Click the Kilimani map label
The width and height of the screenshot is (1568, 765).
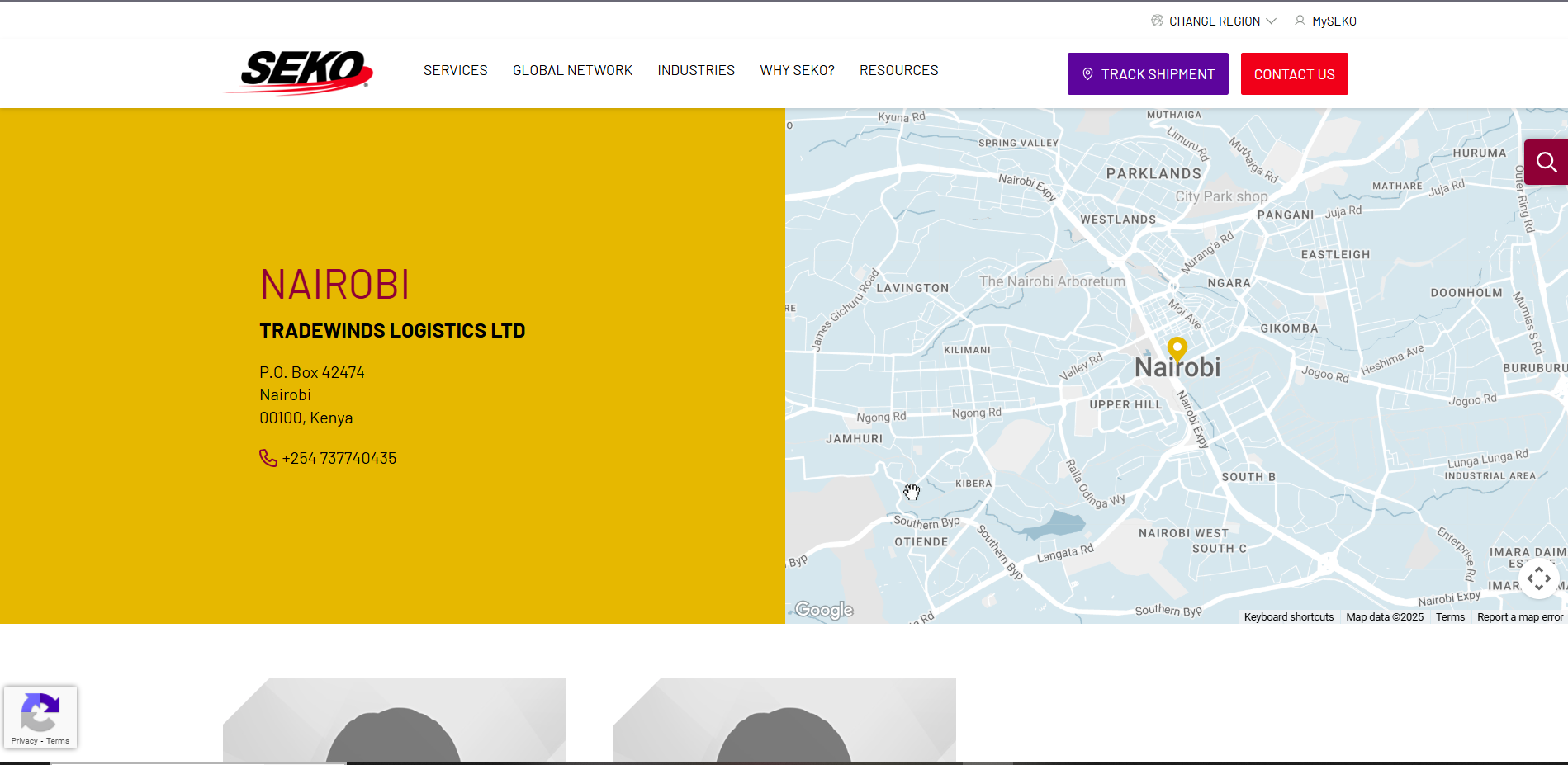coord(967,350)
